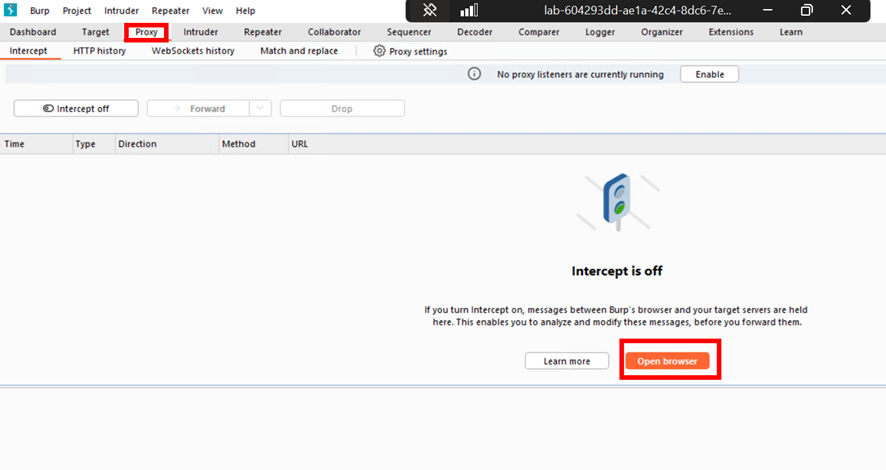Click the lab-604293dd session title text
Viewport: 886px width, 470px height.
[x=637, y=10]
